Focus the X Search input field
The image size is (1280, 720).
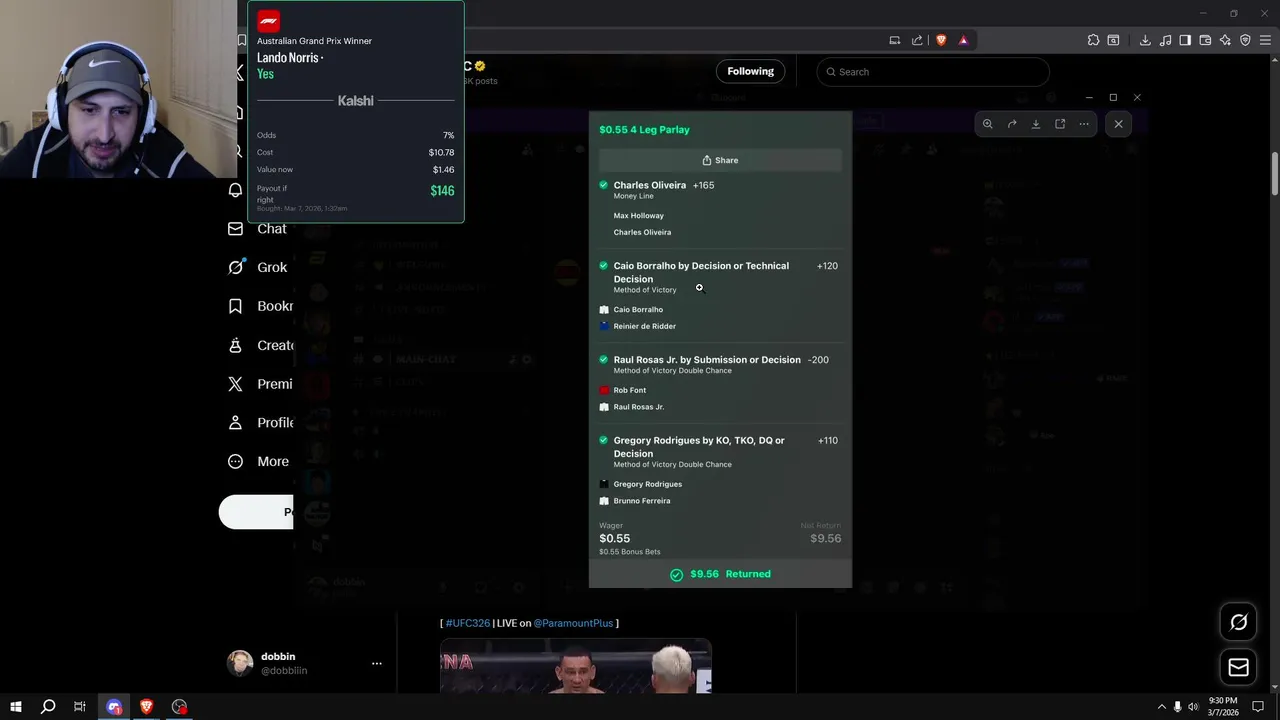933,72
